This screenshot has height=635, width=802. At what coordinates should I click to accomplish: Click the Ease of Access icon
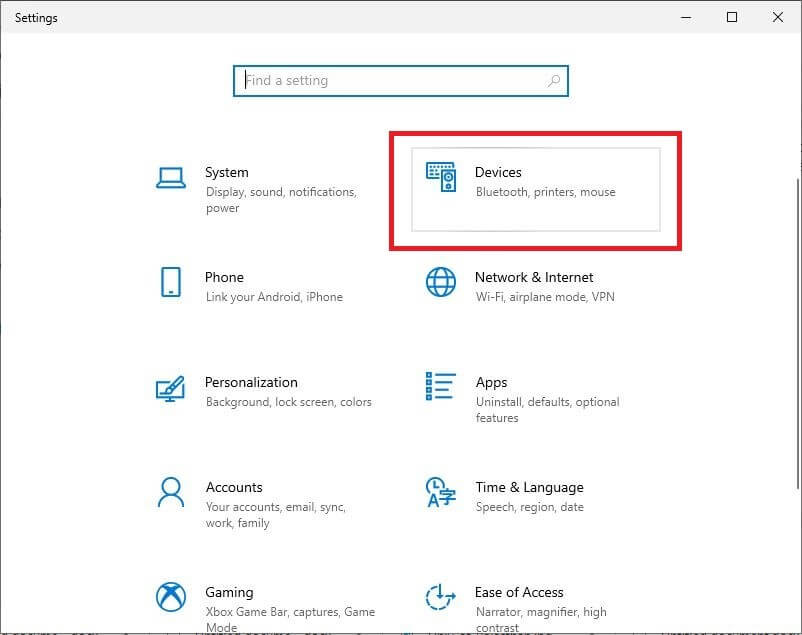pyautogui.click(x=440, y=597)
